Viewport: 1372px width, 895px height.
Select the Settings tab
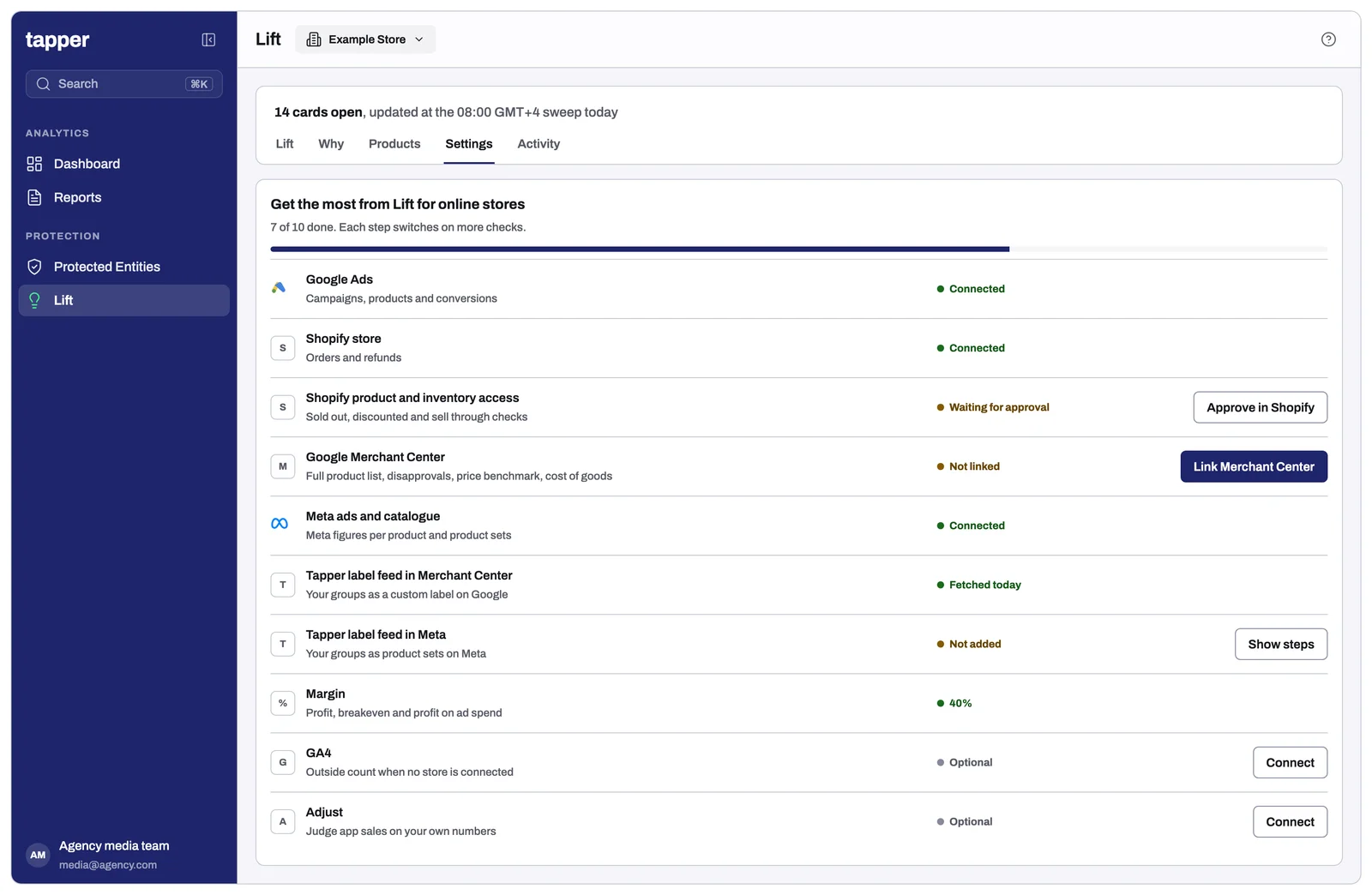pyautogui.click(x=469, y=144)
